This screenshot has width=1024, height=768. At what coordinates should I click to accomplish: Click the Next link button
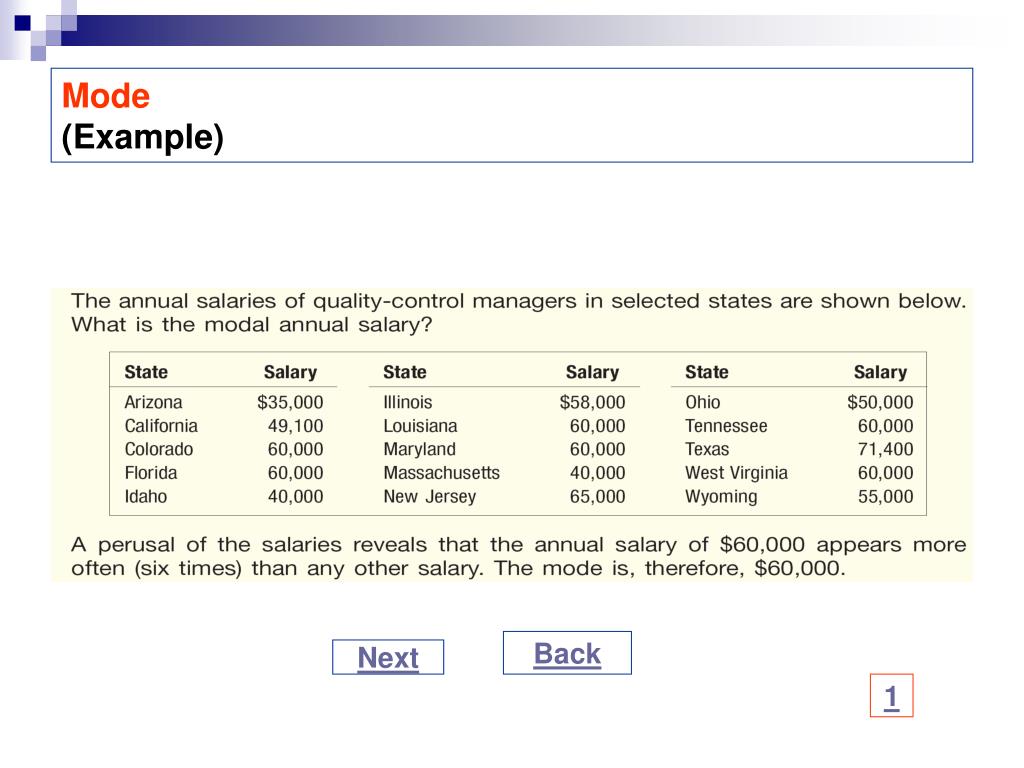coord(388,657)
